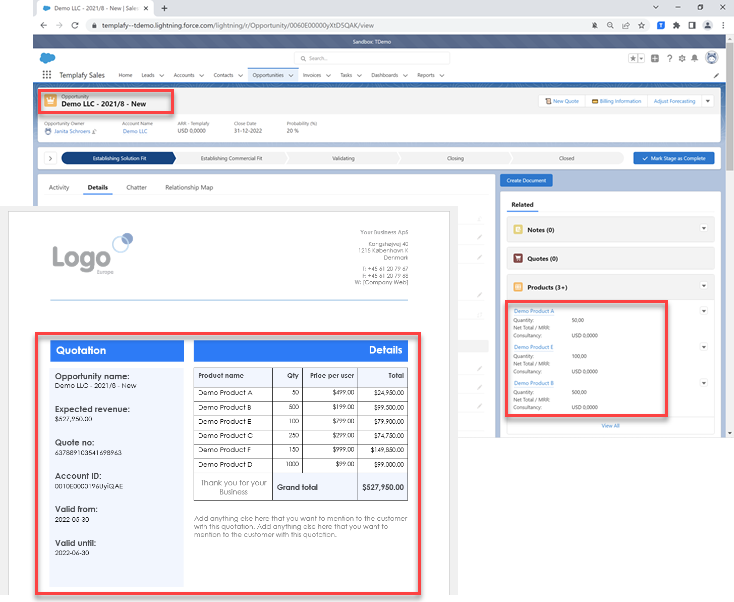Viewport: 734px width, 602px height.
Task: Click the Quotes related list icon
Action: (x=518, y=258)
